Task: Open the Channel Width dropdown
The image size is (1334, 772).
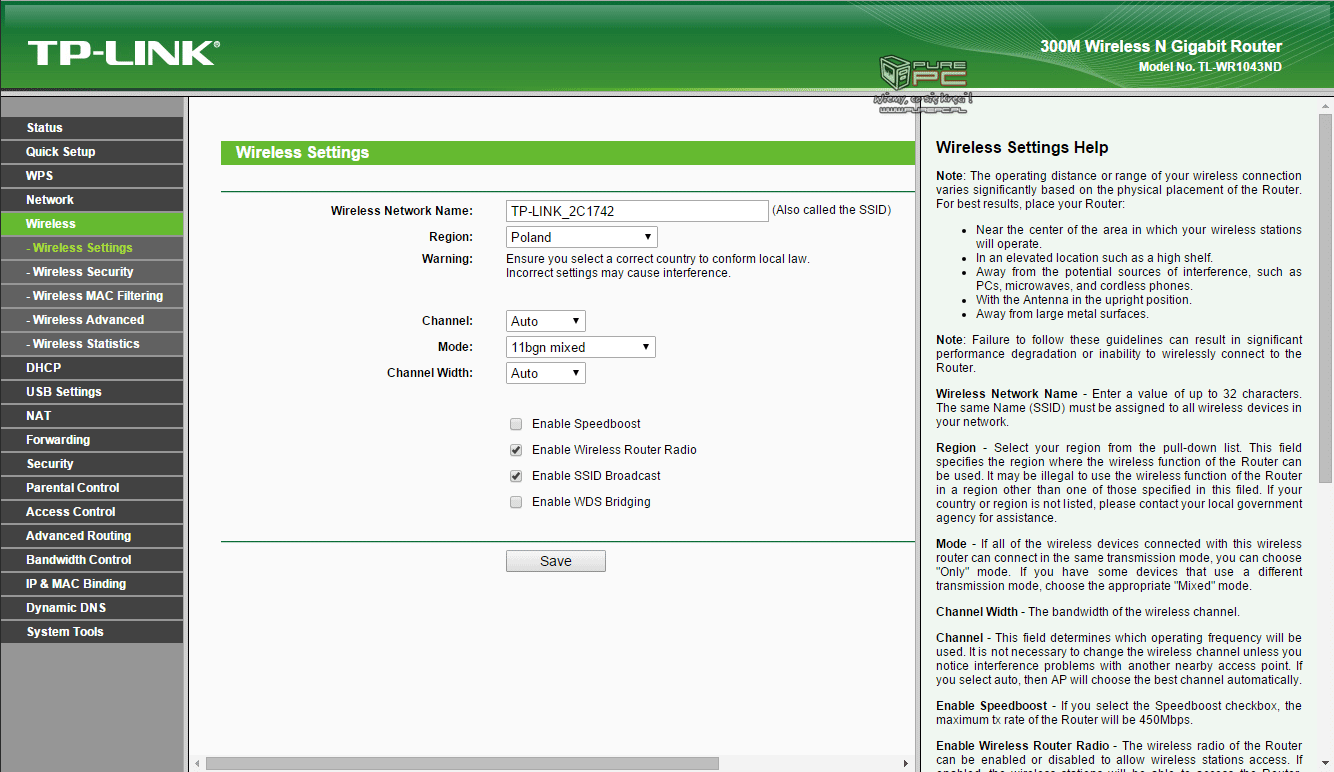Action: point(545,373)
